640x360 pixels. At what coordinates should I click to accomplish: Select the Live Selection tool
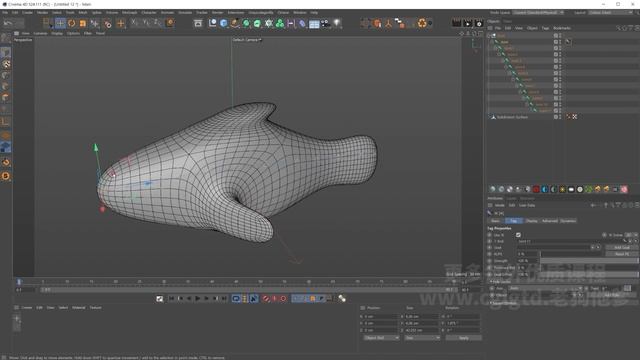[x=47, y=23]
